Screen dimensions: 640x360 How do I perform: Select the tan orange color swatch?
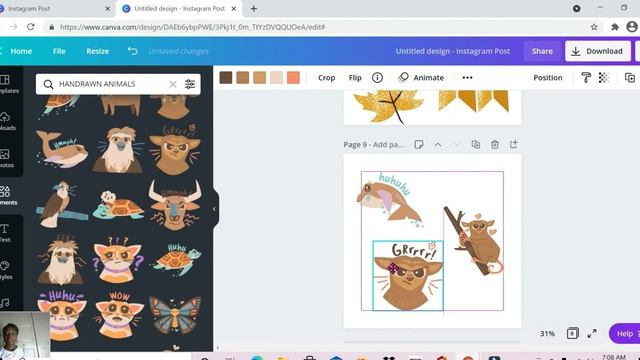point(260,78)
